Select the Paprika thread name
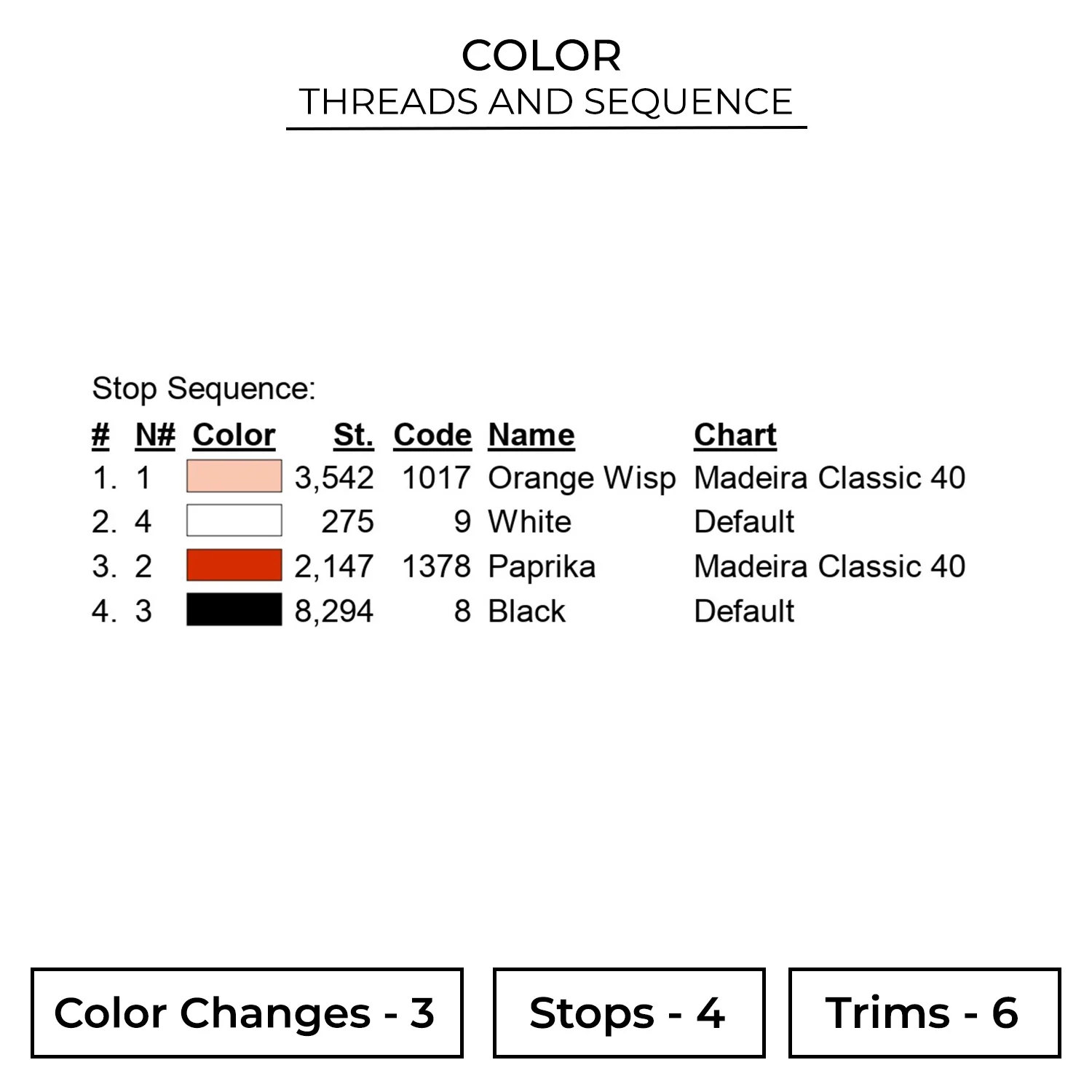This screenshot has height=1092, width=1092. [x=542, y=567]
